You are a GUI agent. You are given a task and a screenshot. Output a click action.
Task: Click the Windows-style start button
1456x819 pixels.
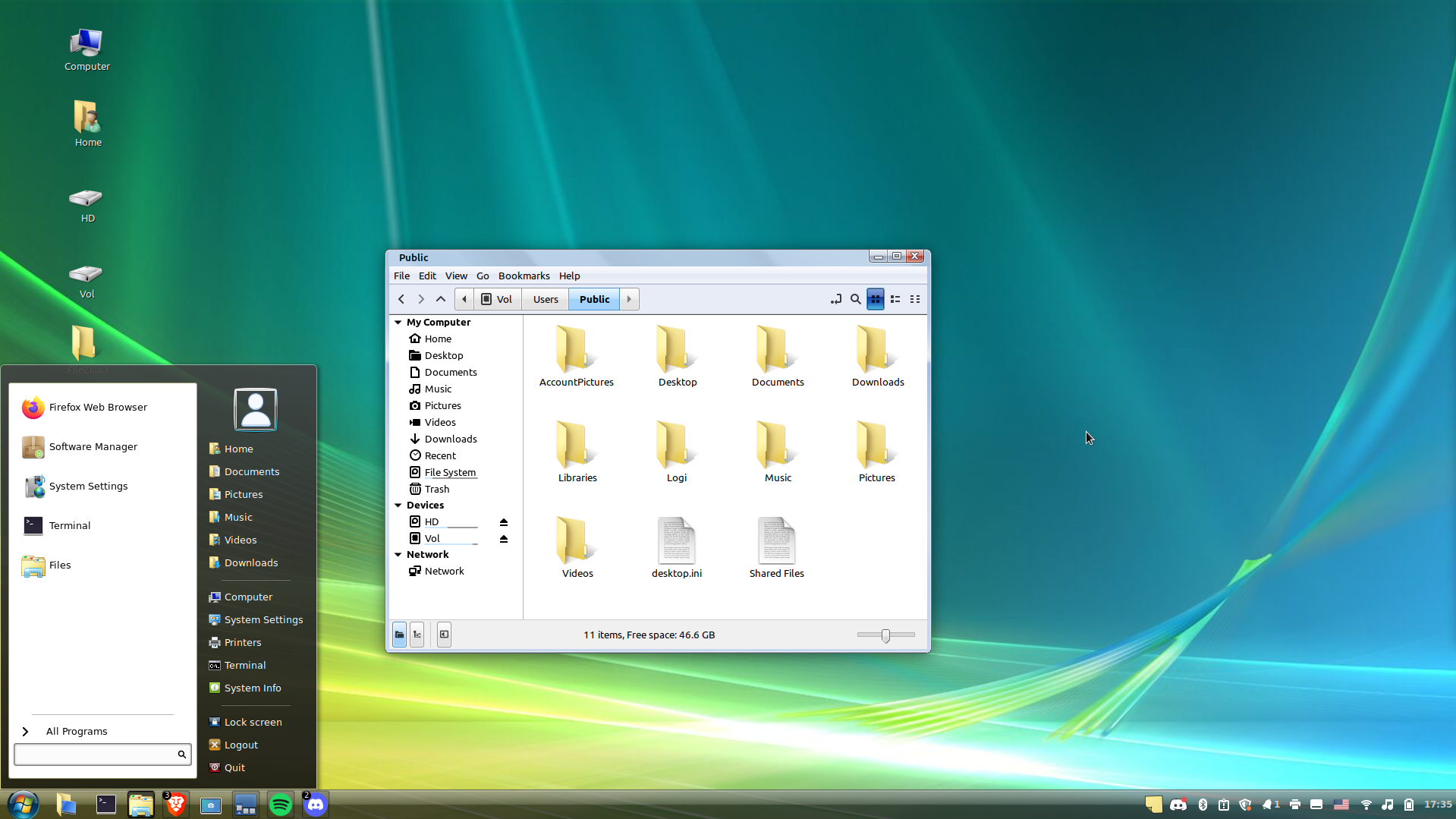point(23,805)
